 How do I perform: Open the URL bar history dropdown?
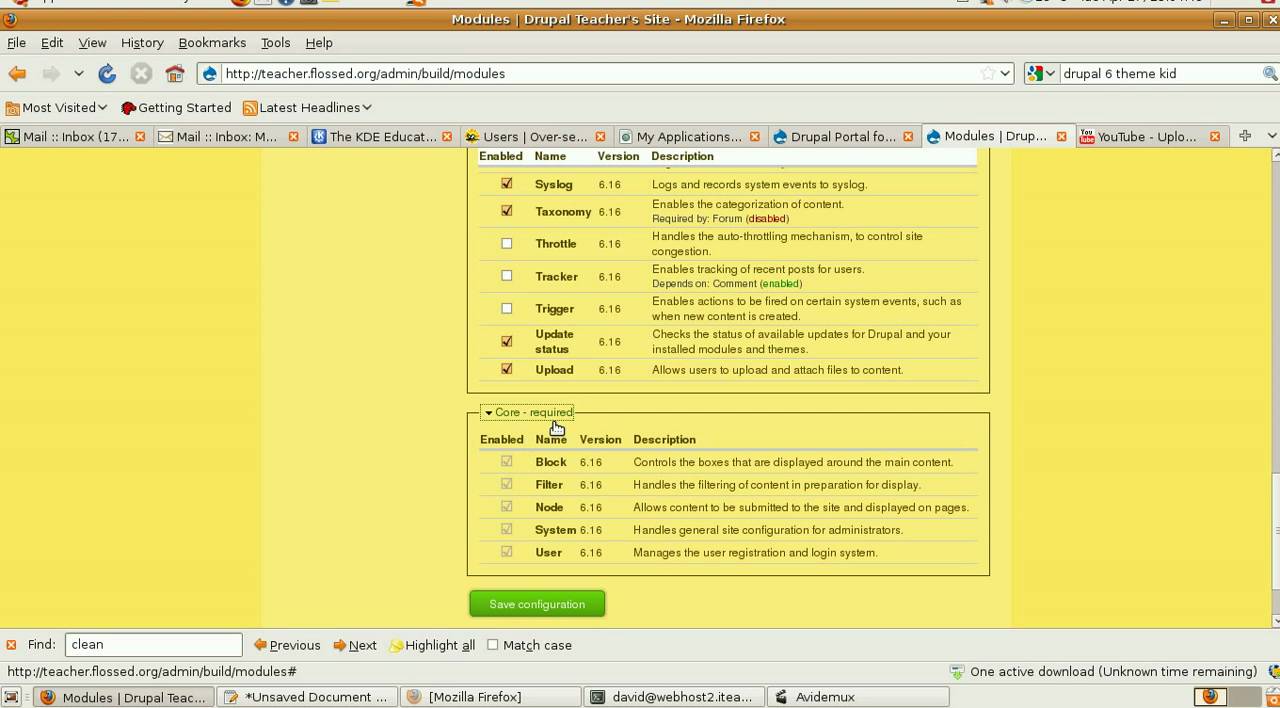[x=1005, y=73]
